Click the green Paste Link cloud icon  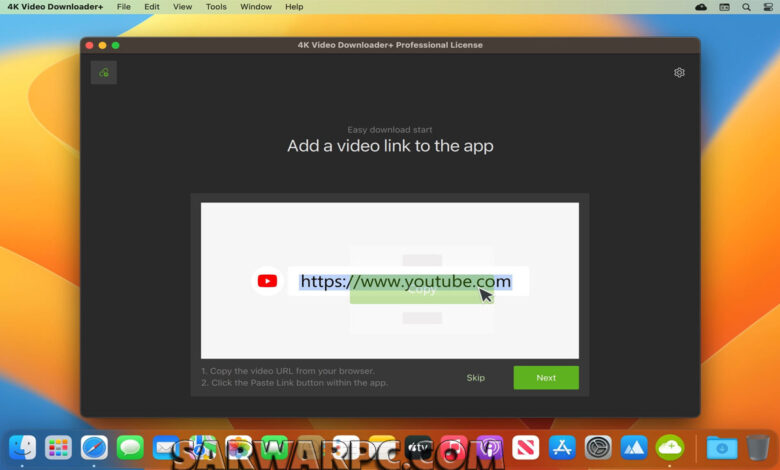pos(103,73)
